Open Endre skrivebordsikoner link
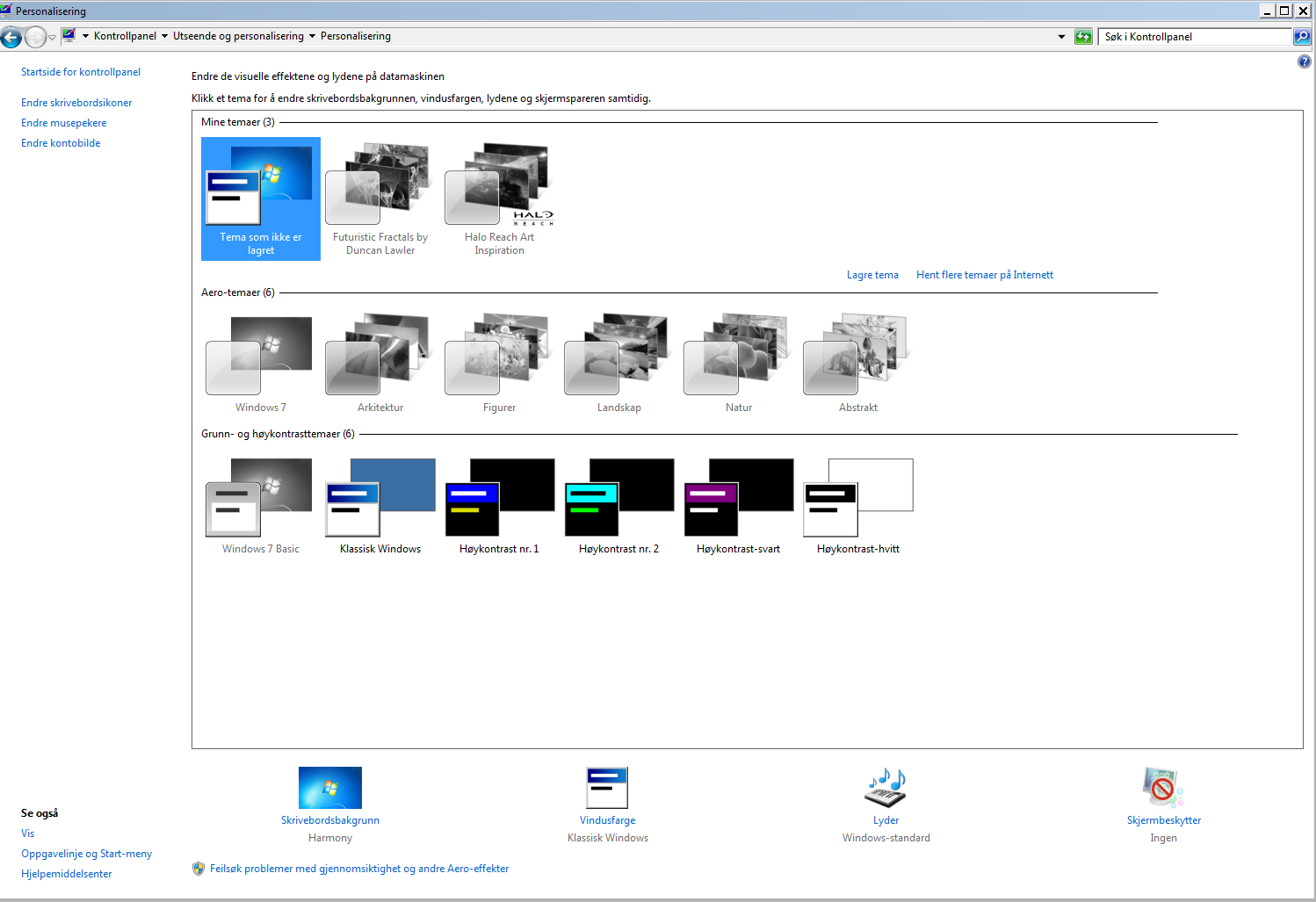The image size is (1316, 902). pyautogui.click(x=76, y=103)
